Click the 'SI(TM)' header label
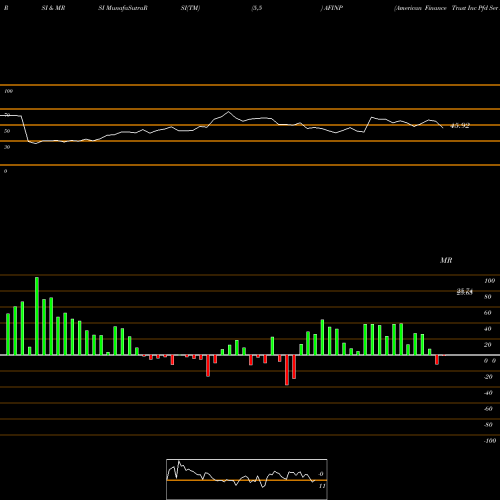The image size is (500, 500). pyautogui.click(x=190, y=8)
